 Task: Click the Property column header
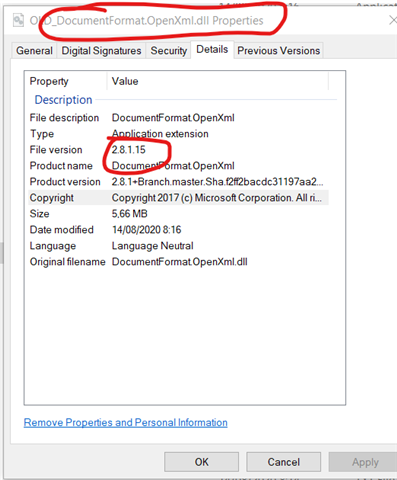tap(49, 81)
